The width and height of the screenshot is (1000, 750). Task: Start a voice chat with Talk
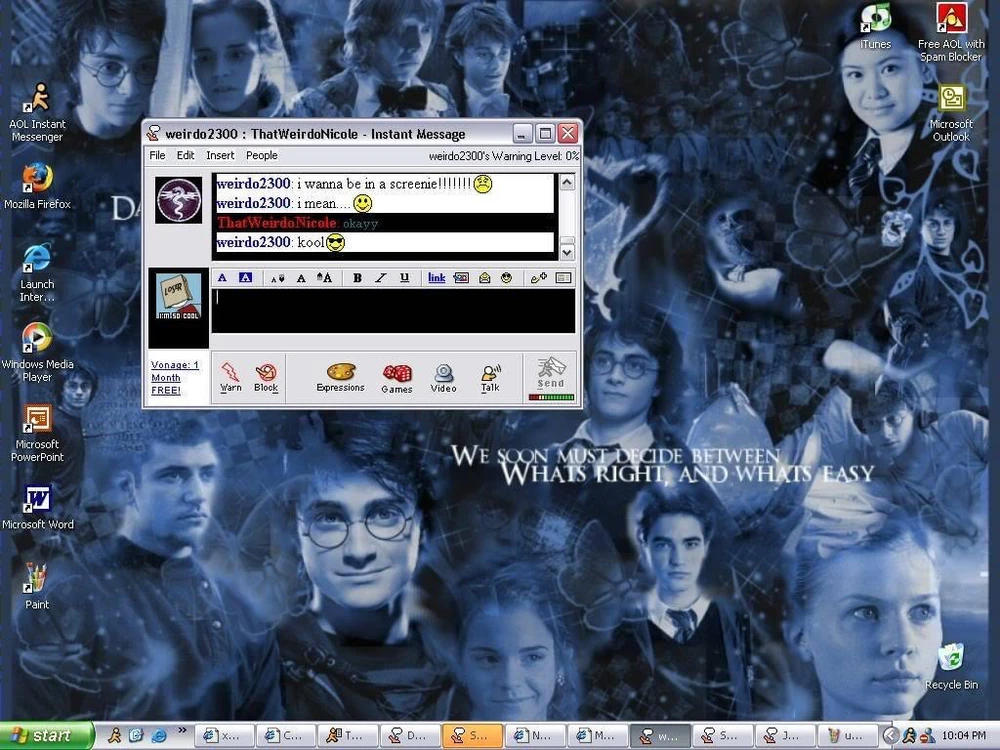490,375
